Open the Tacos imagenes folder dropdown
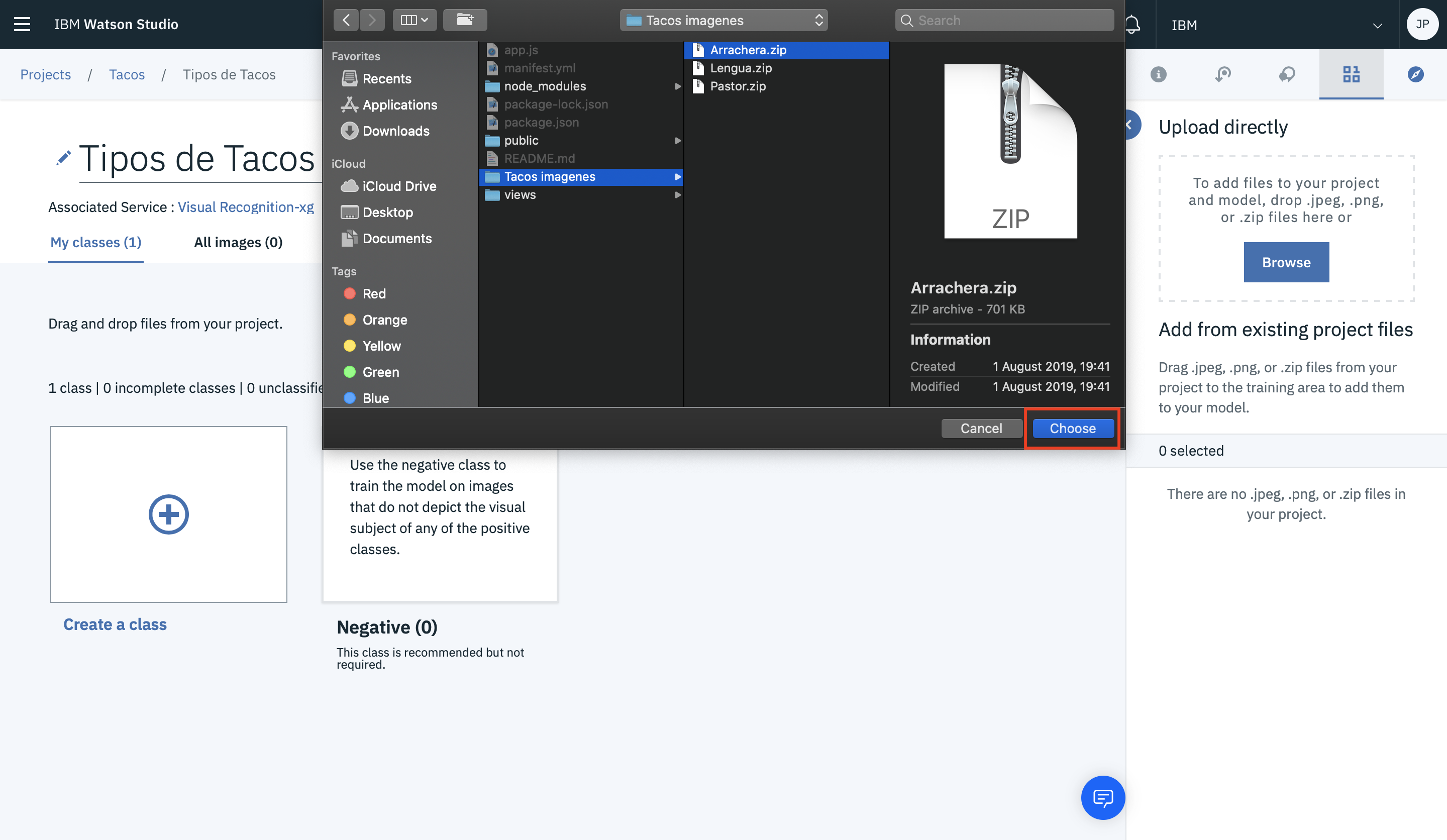1447x840 pixels. coord(724,20)
